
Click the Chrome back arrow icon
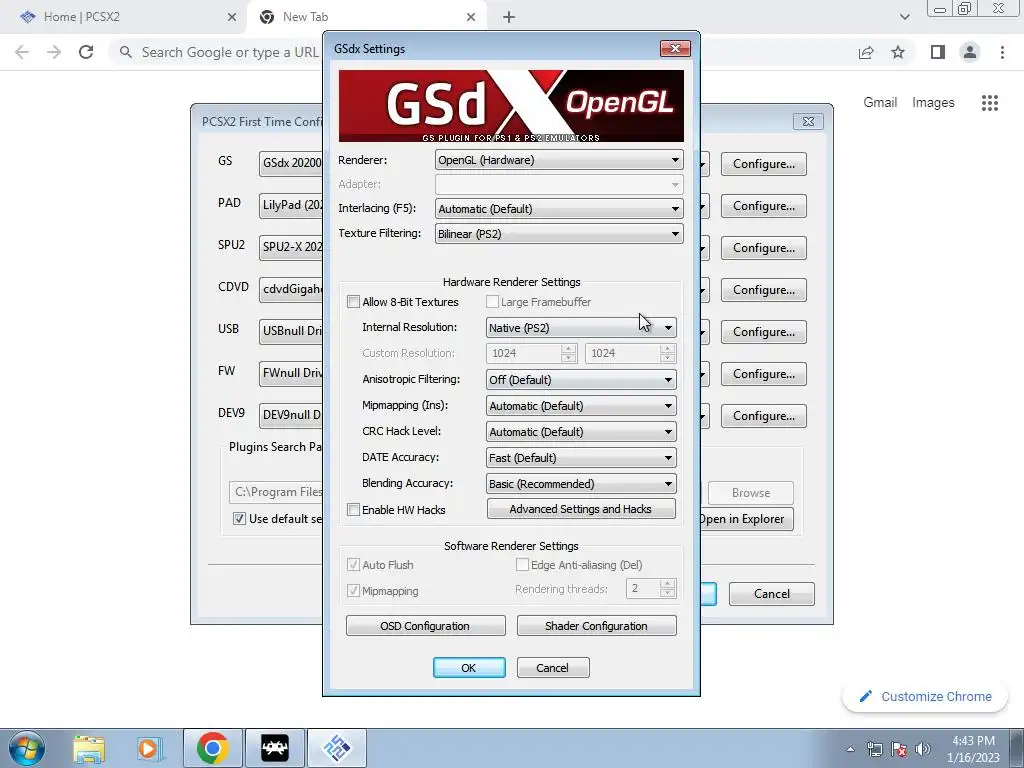pos(22,52)
